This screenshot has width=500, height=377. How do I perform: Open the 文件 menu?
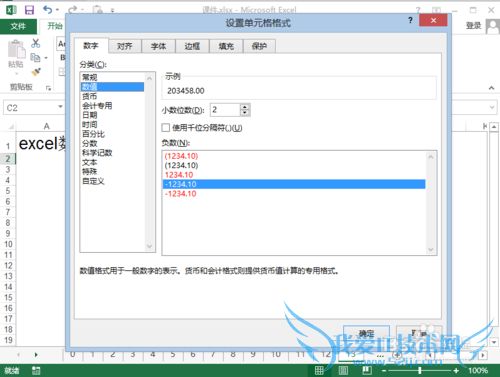pyautogui.click(x=18, y=26)
